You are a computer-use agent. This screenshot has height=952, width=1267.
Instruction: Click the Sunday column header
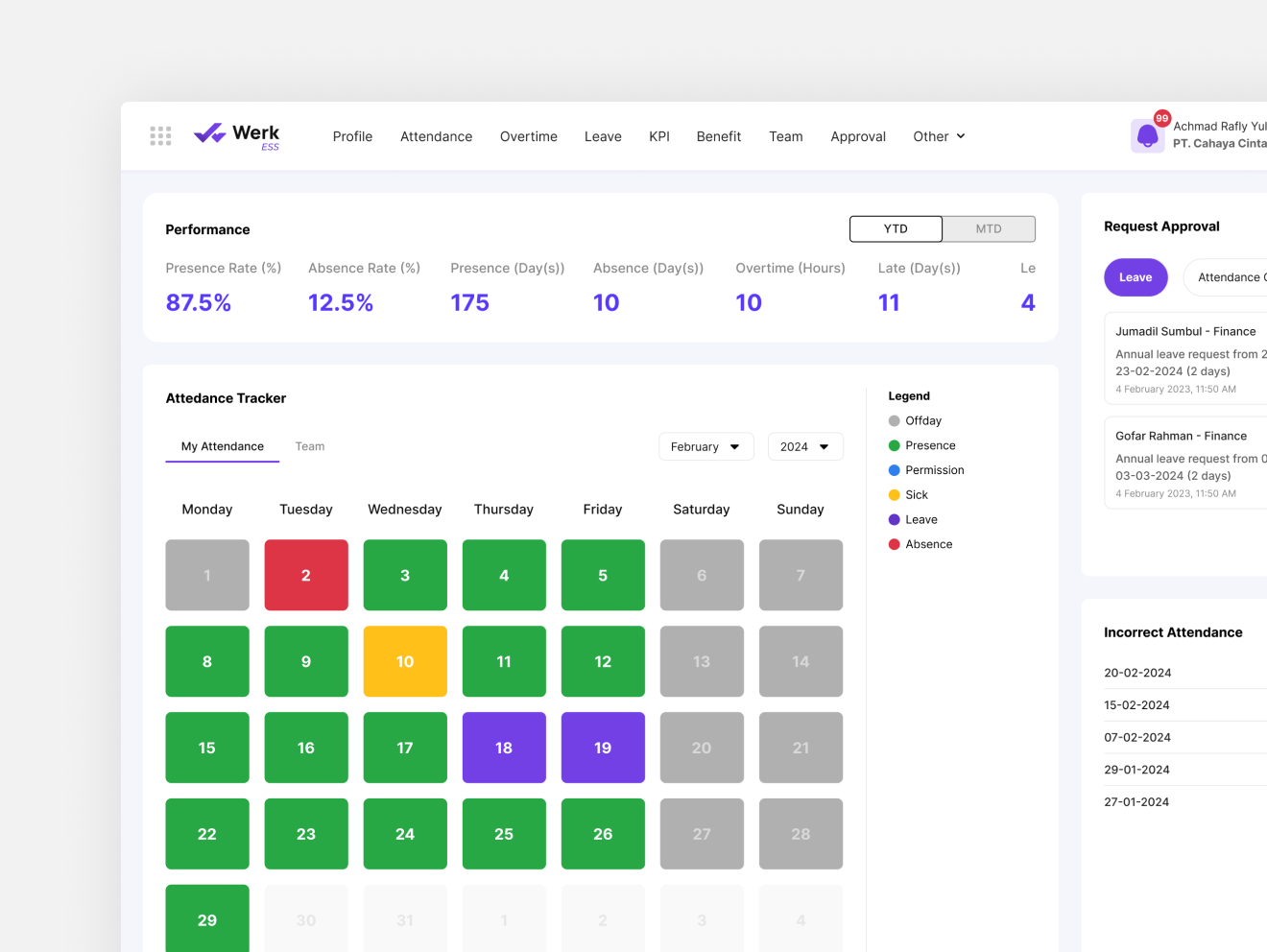pos(801,510)
